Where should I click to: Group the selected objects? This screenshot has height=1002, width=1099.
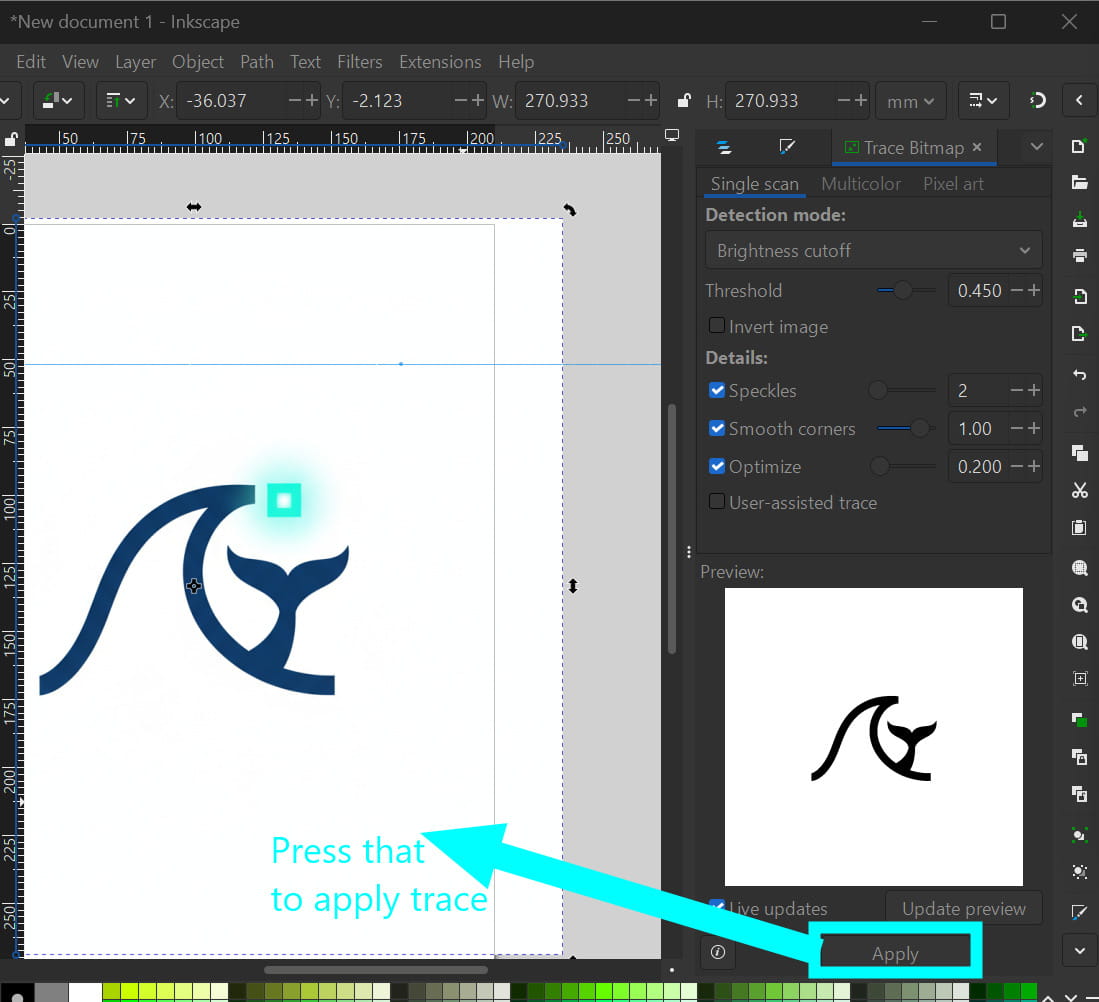[x=1079, y=835]
